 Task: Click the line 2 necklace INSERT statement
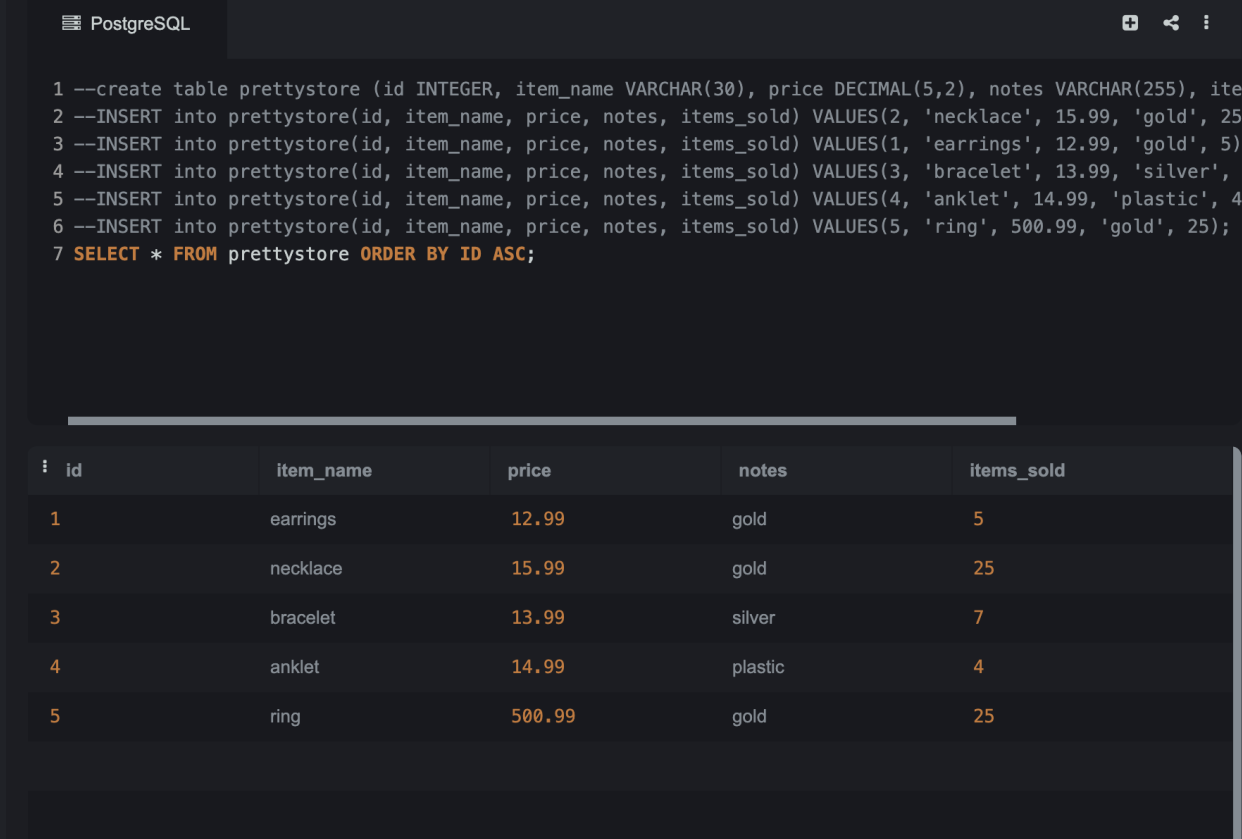click(657, 117)
